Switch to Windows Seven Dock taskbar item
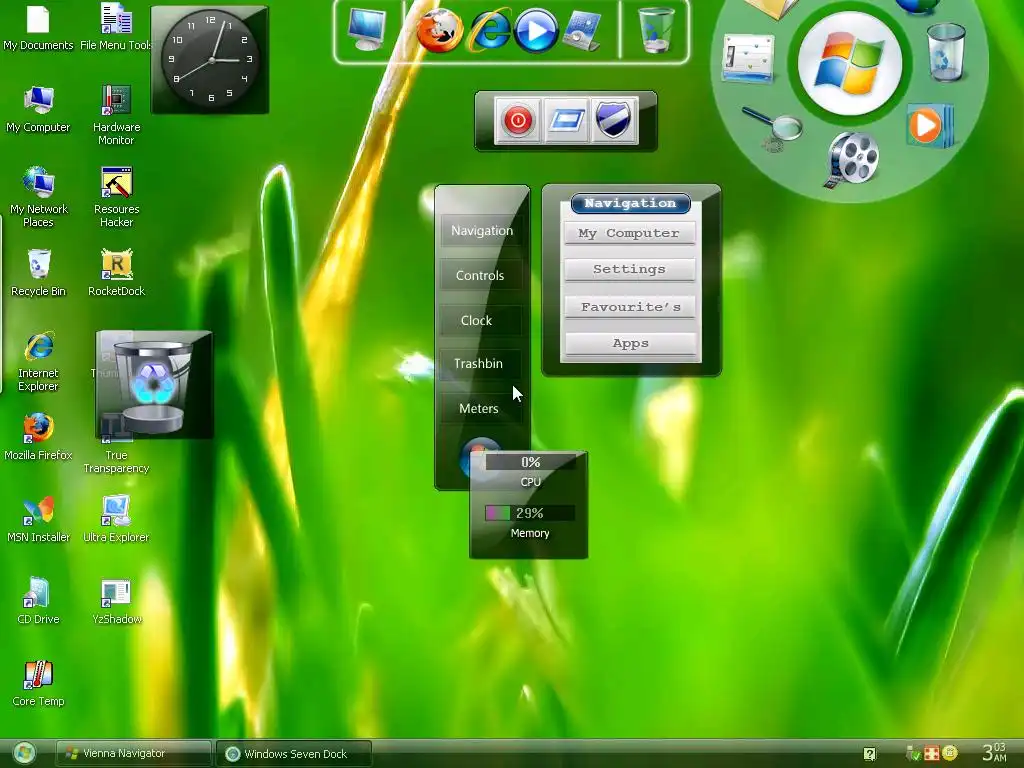The width and height of the screenshot is (1024, 768). (x=293, y=754)
